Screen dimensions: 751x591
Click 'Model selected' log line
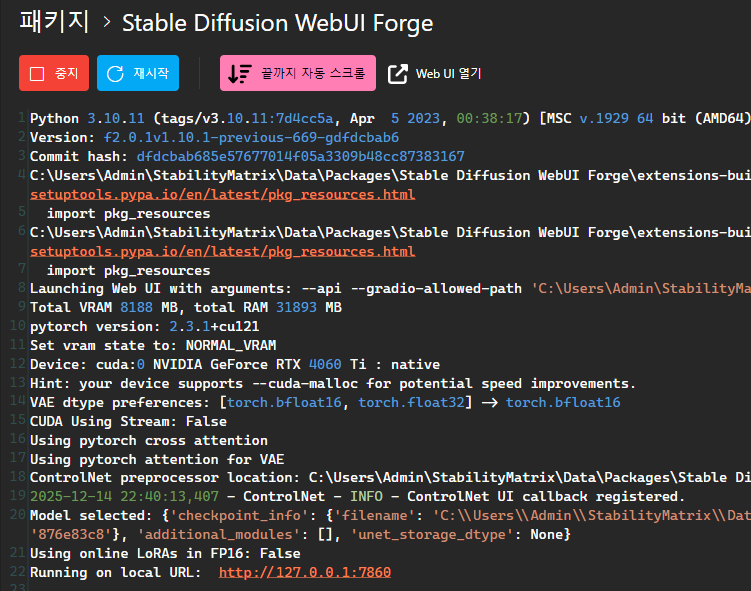(390, 525)
